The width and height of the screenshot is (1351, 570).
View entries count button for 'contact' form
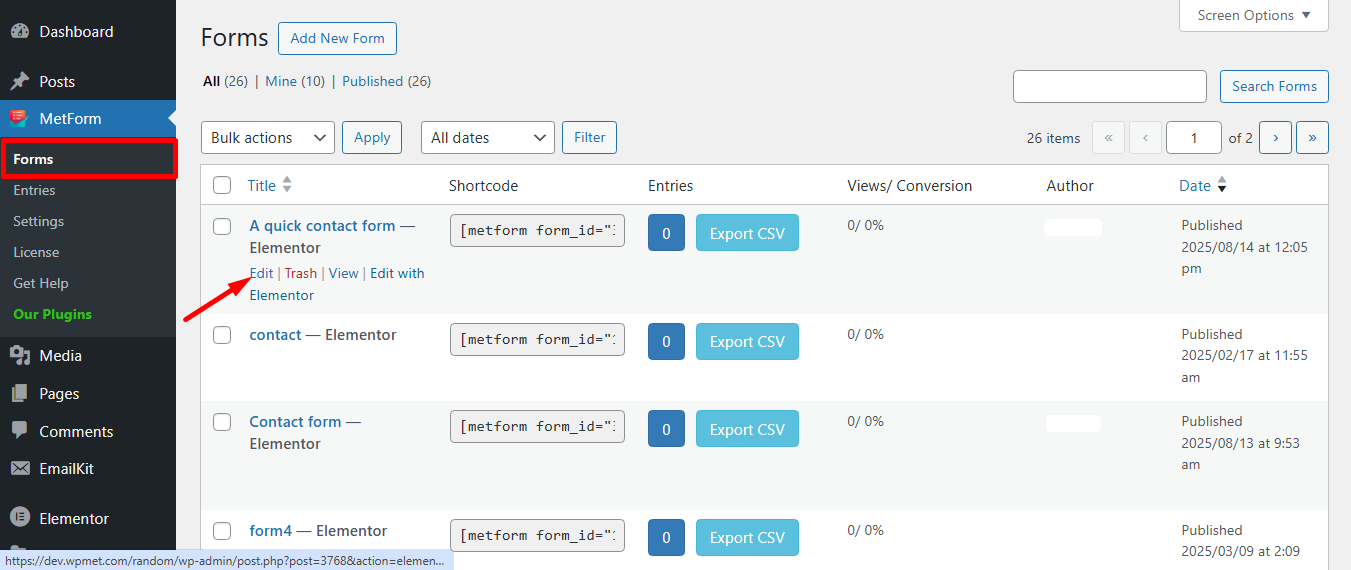[x=666, y=341]
